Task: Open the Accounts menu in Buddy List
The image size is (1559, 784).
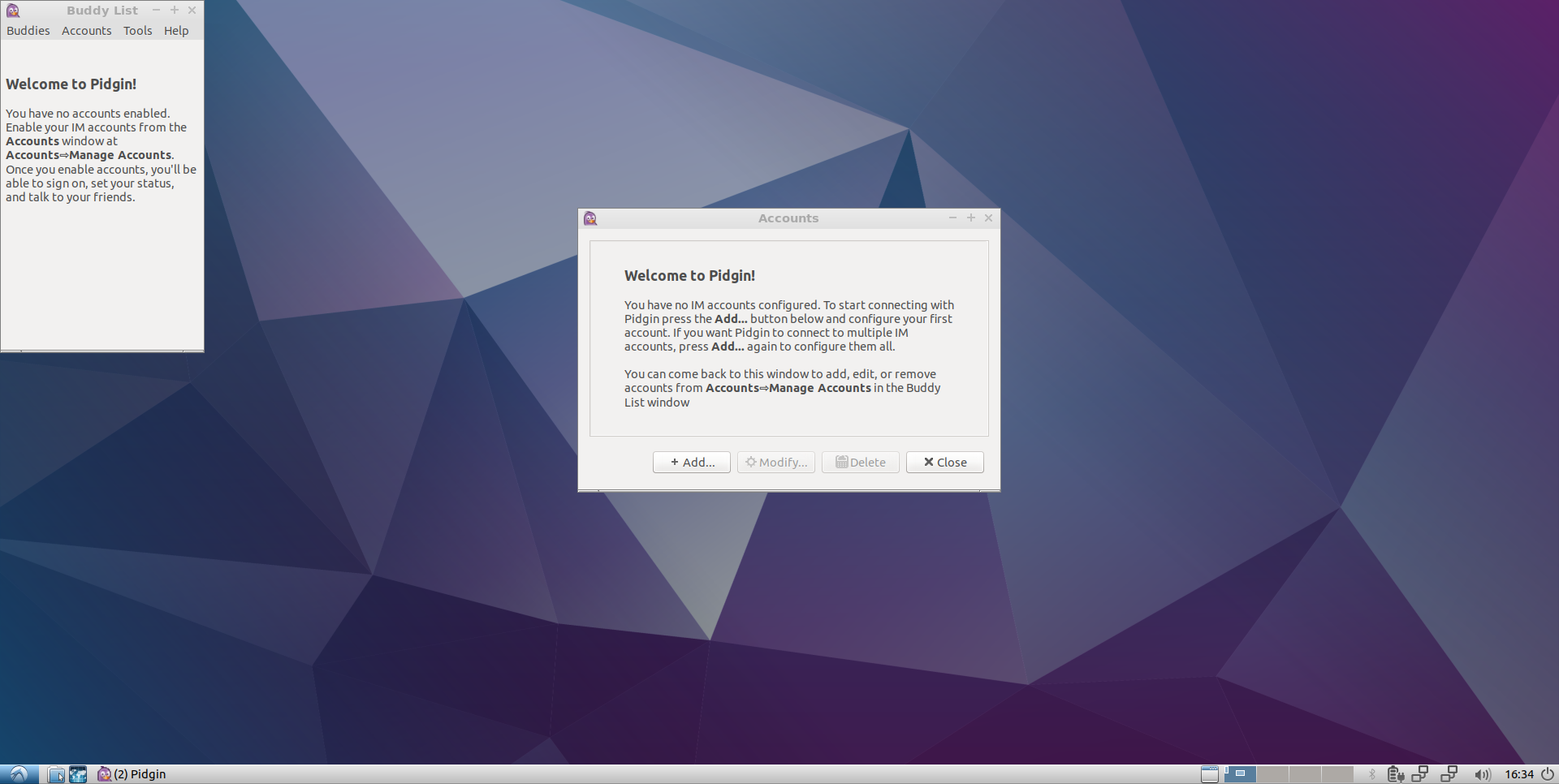Action: pos(87,31)
